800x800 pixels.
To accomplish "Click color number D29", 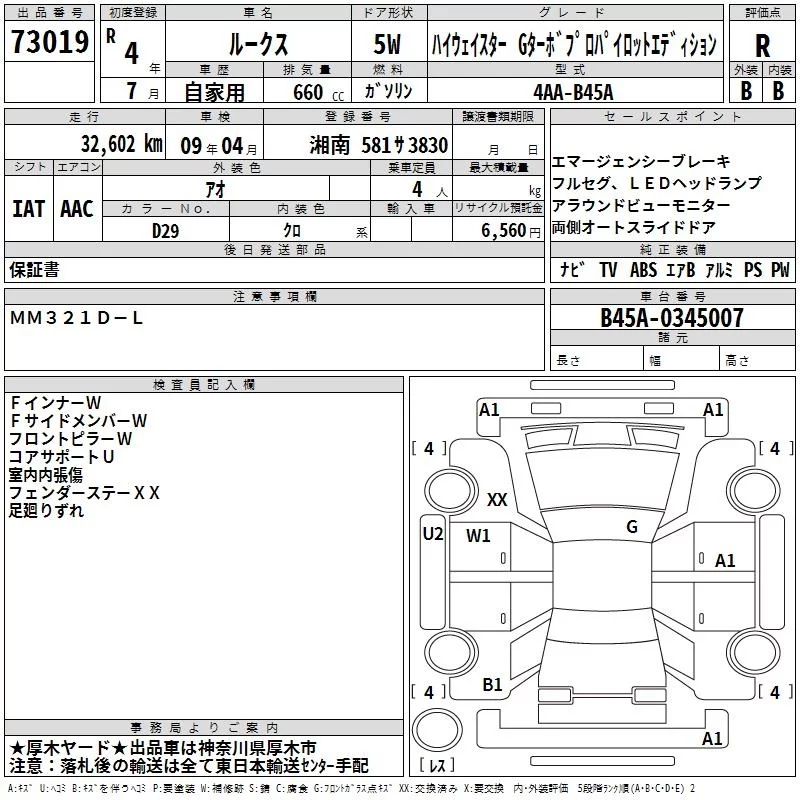I will point(165,231).
